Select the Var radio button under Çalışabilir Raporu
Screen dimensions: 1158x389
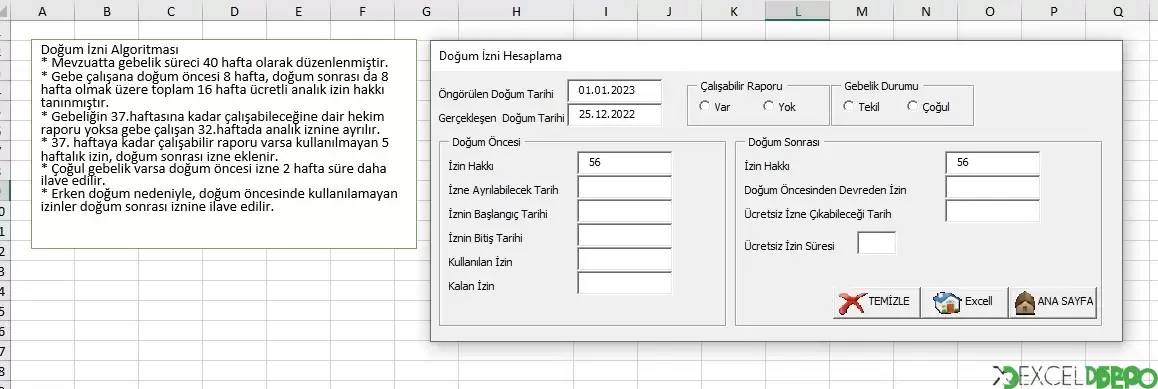click(704, 106)
